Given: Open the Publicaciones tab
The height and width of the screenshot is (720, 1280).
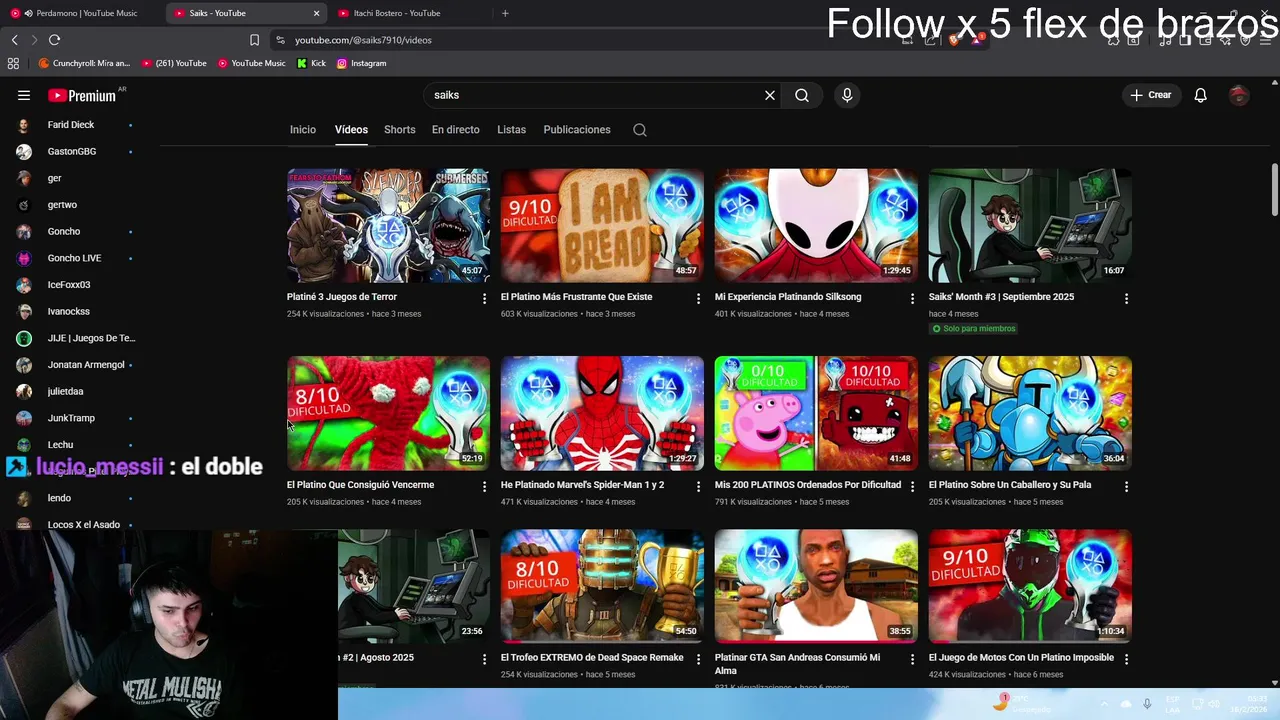Looking at the screenshot, I should [x=577, y=130].
